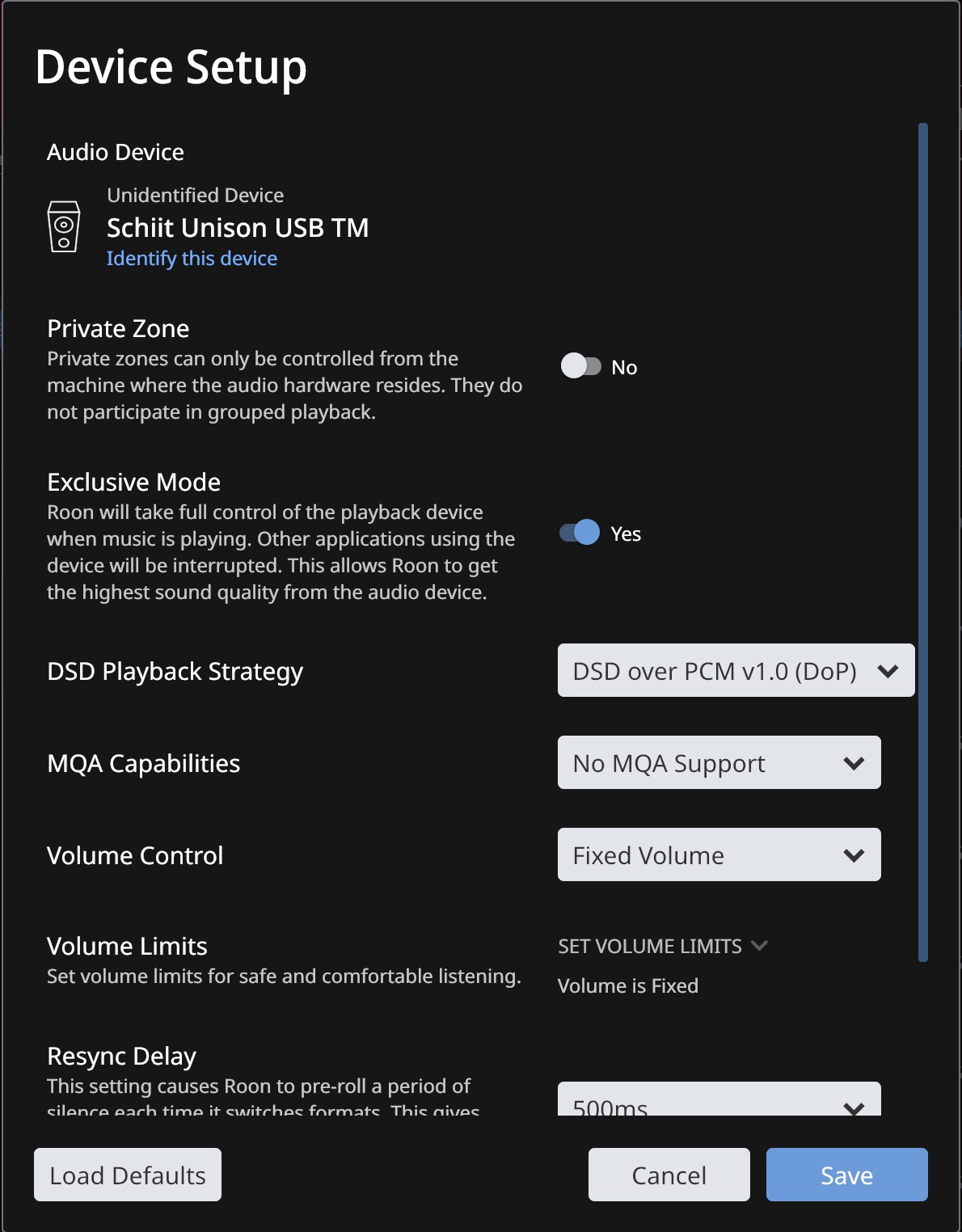
Task: Open the MQA Capabilities dropdown
Action: click(x=719, y=762)
